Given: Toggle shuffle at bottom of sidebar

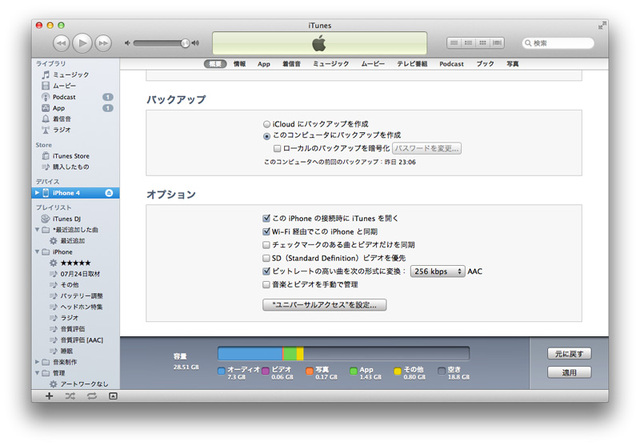Looking at the screenshot, I should tap(70, 396).
